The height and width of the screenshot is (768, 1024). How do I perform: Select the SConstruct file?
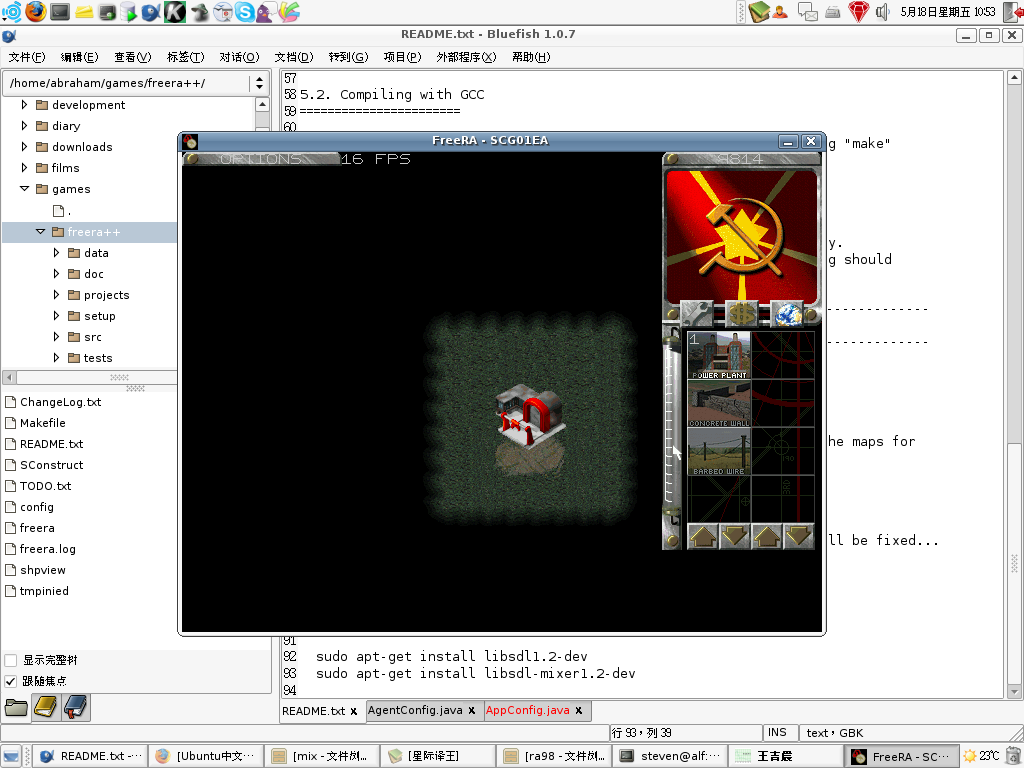52,465
